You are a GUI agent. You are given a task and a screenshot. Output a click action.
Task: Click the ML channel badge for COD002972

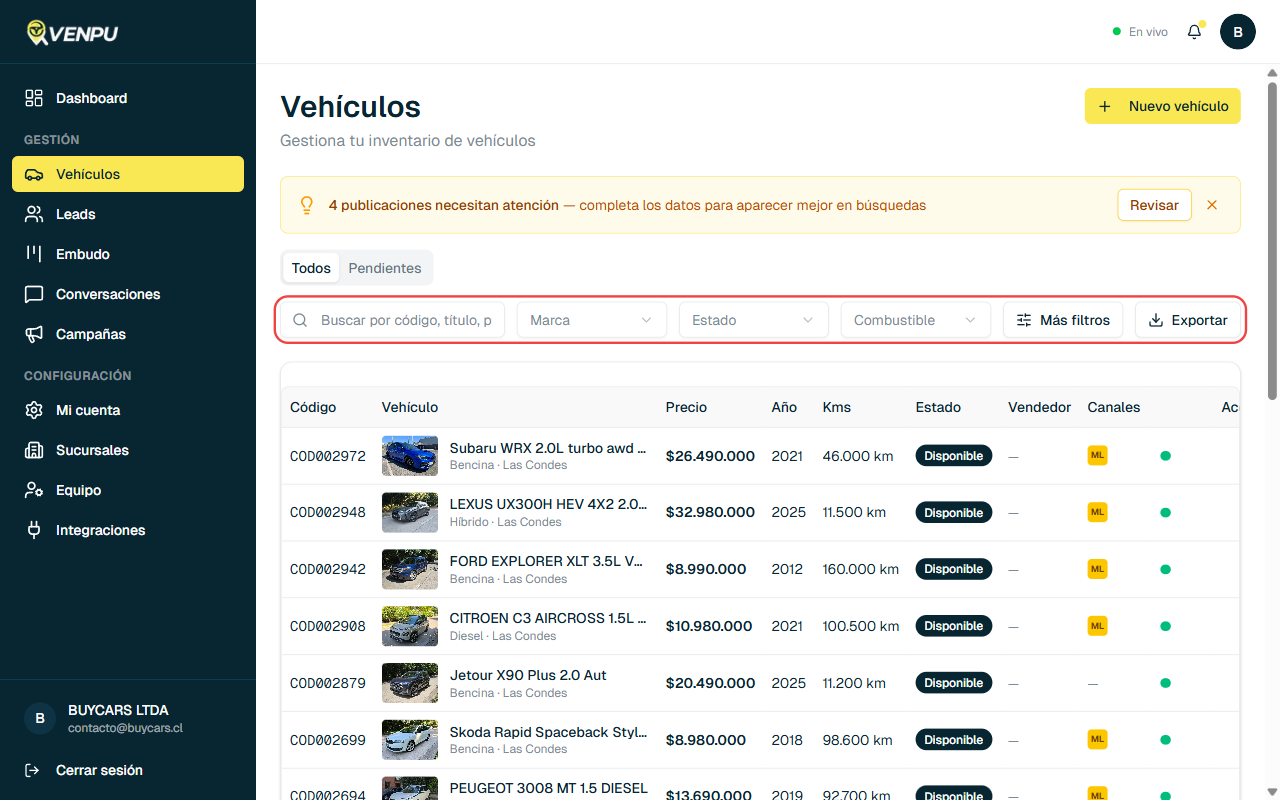[1097, 455]
